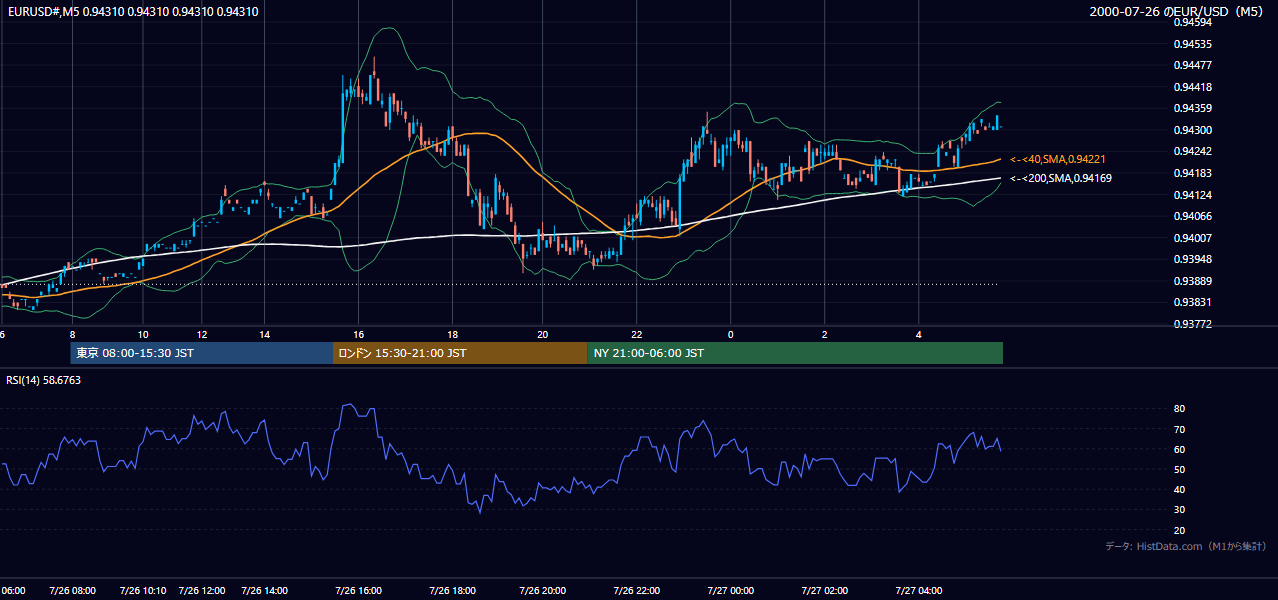
Task: Click hour label 16 under price chart
Action: point(357,334)
